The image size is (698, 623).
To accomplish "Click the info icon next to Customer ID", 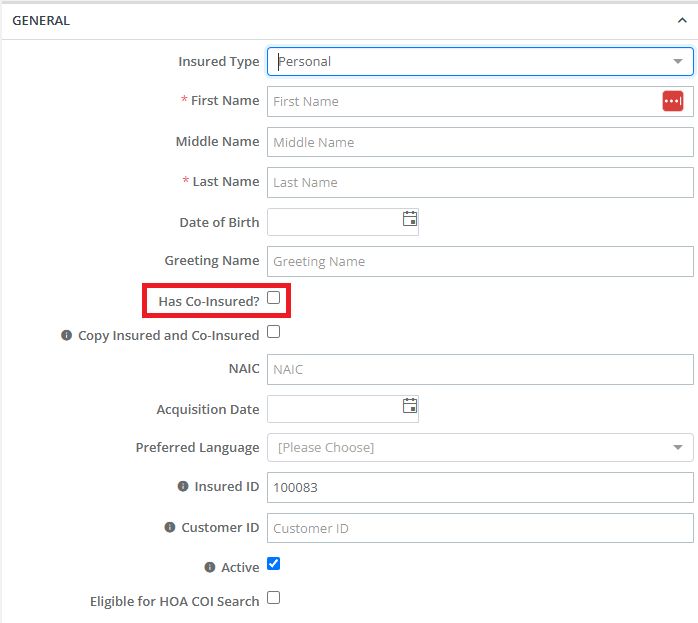I will point(170,527).
